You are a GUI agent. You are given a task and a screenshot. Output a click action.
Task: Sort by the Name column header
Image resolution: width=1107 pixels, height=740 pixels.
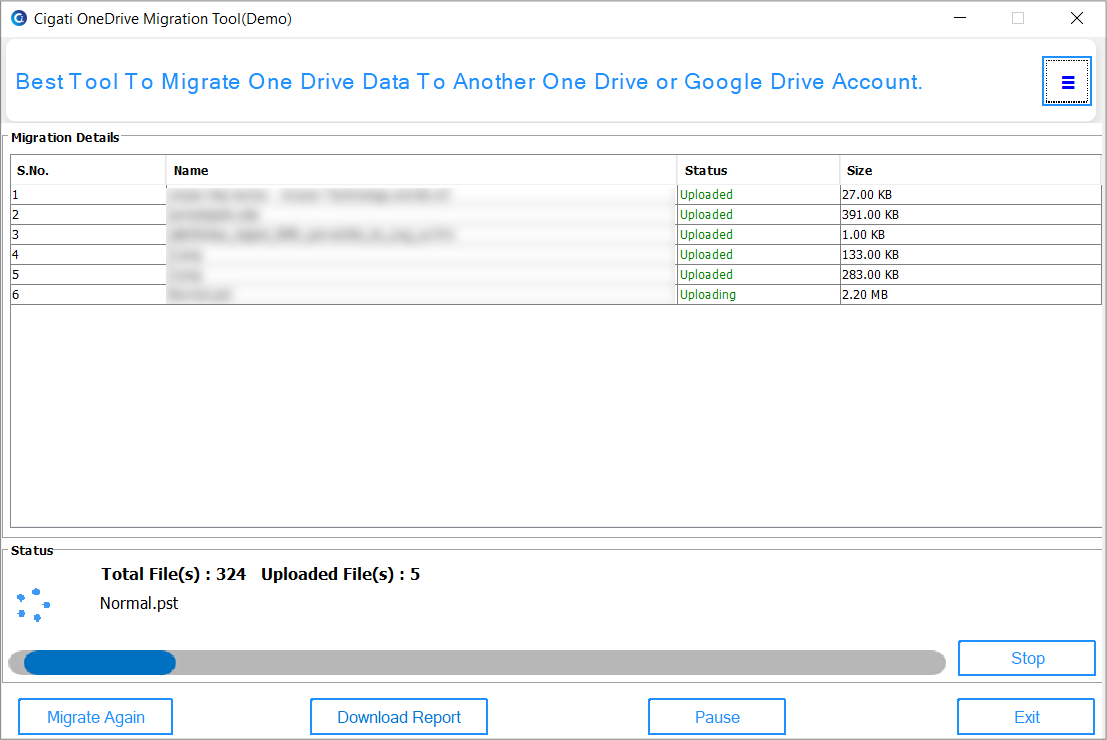(421, 170)
